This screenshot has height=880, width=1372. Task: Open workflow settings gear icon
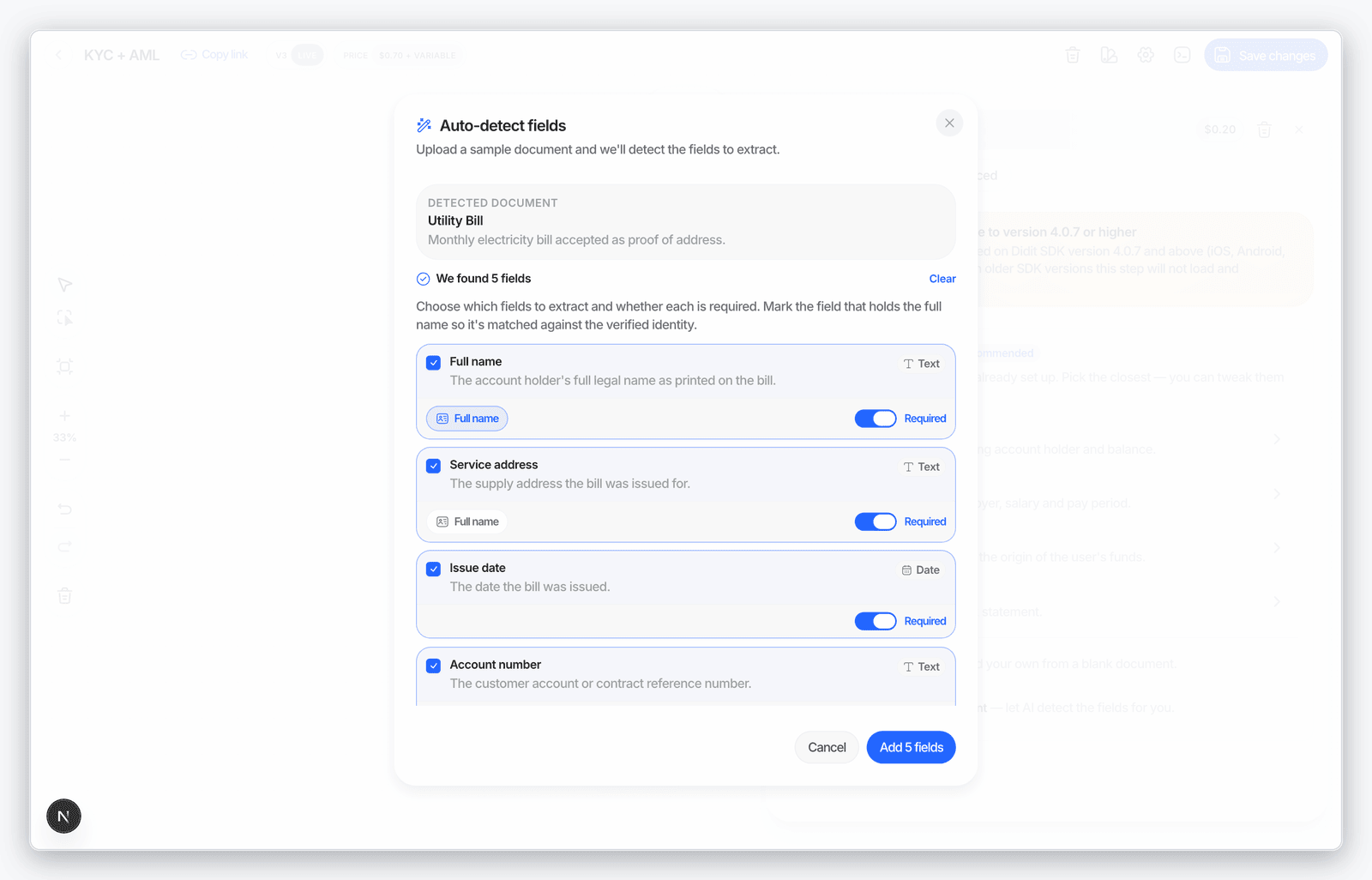[1146, 55]
